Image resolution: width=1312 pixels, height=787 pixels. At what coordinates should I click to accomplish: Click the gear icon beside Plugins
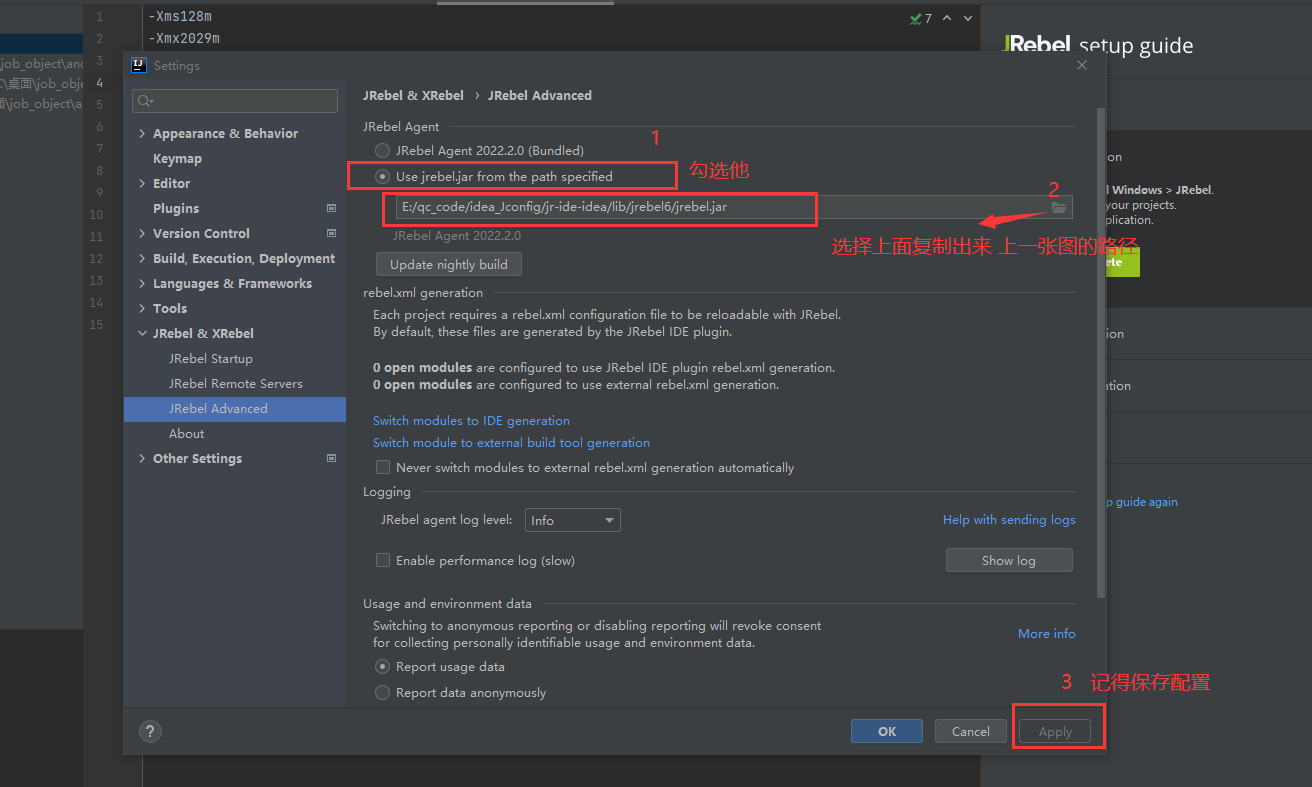tap(331, 208)
